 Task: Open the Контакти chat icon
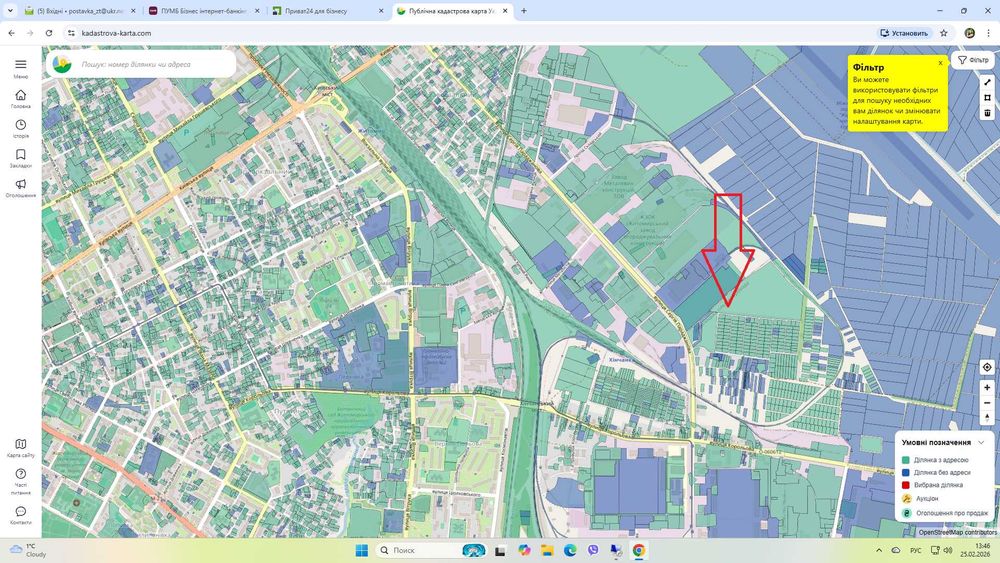click(20, 511)
